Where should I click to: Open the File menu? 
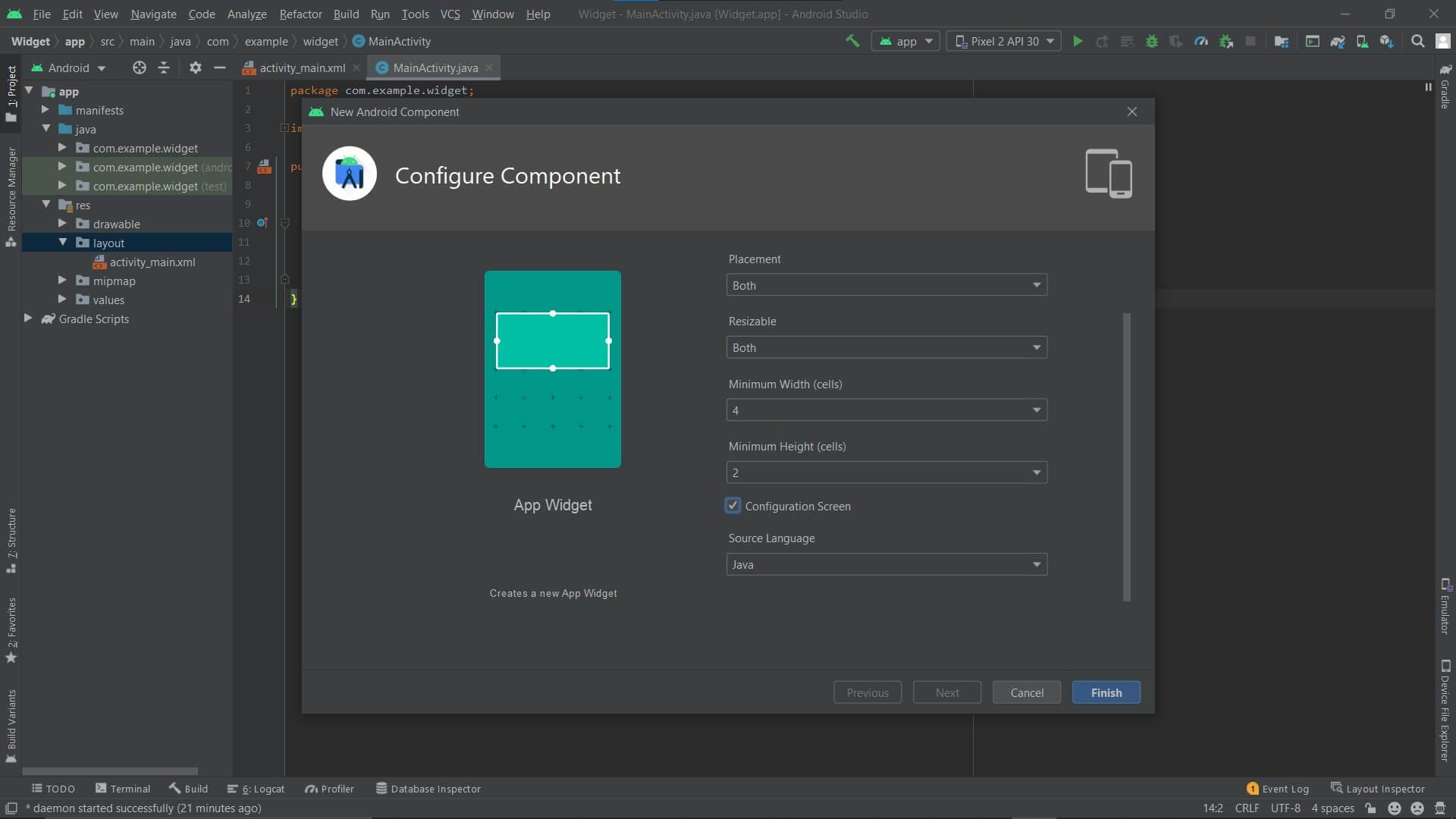click(42, 14)
